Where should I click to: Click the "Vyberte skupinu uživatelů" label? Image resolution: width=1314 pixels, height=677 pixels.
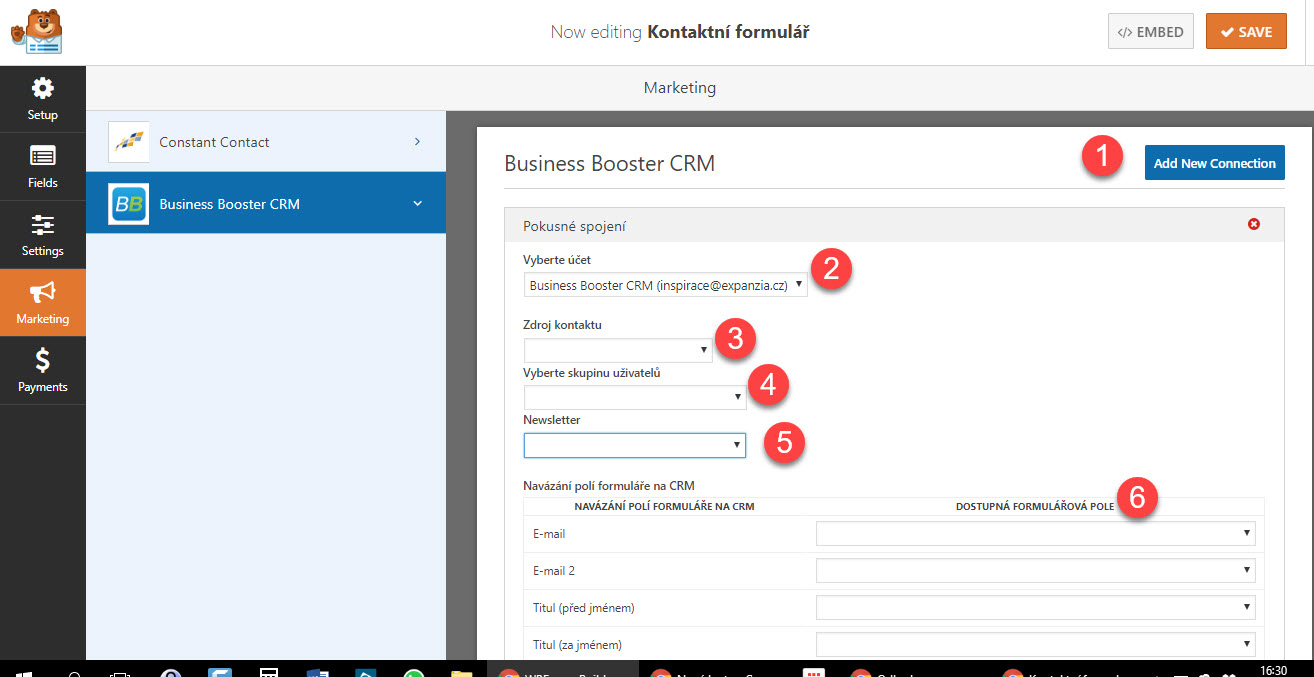pyautogui.click(x=592, y=373)
